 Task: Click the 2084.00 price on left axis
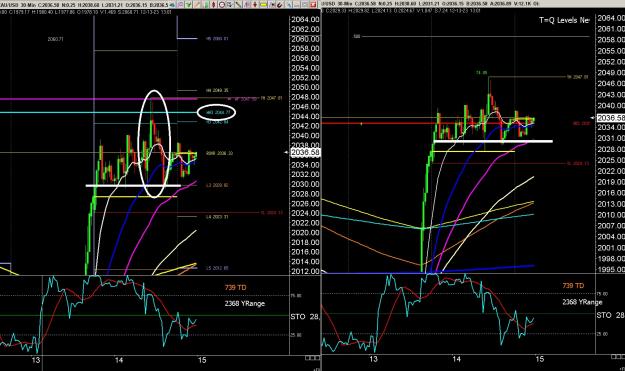(305, 20)
